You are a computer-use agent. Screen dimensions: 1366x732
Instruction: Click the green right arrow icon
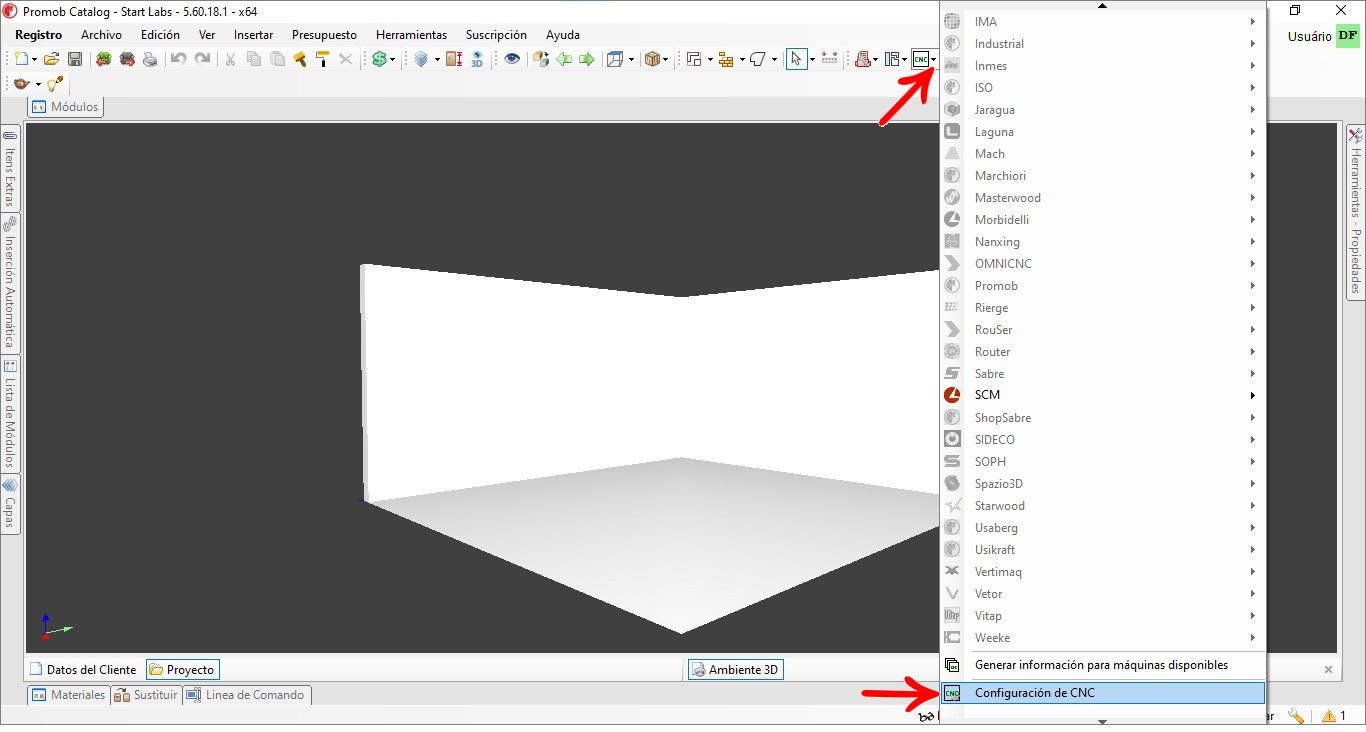tap(587, 59)
